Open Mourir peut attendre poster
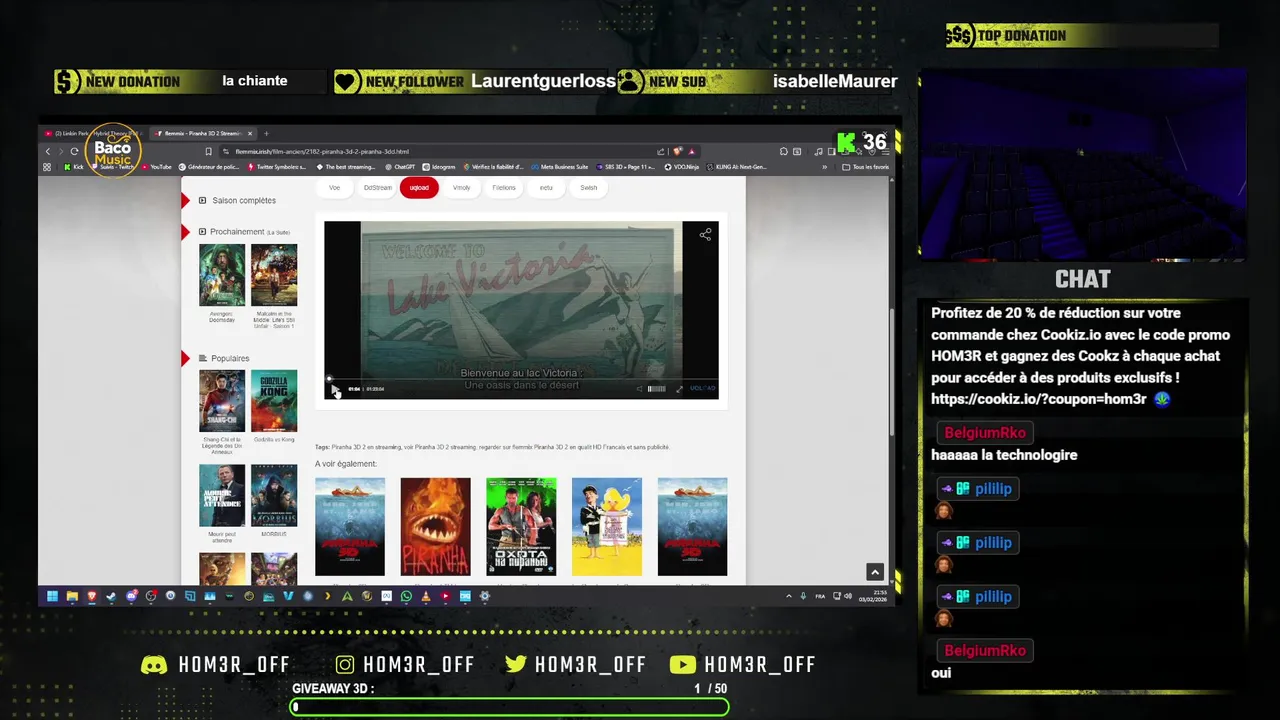Viewport: 1280px width, 720px height. coord(221,495)
